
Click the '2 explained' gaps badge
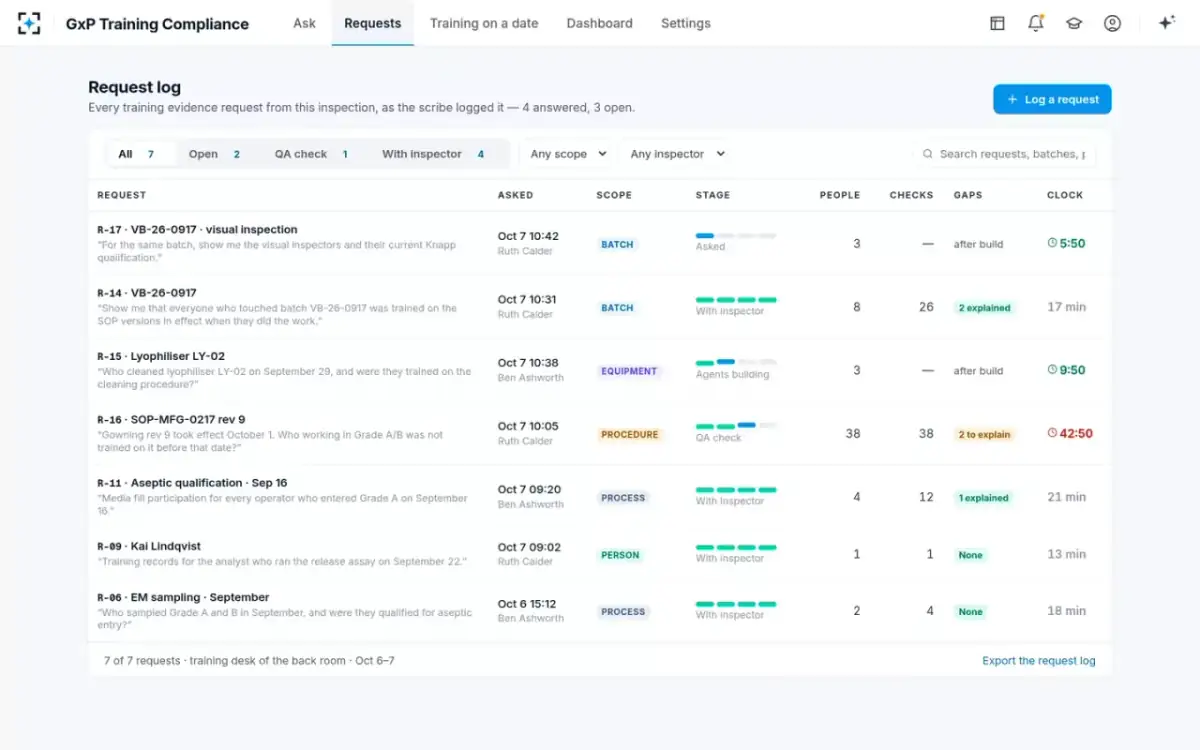[984, 308]
